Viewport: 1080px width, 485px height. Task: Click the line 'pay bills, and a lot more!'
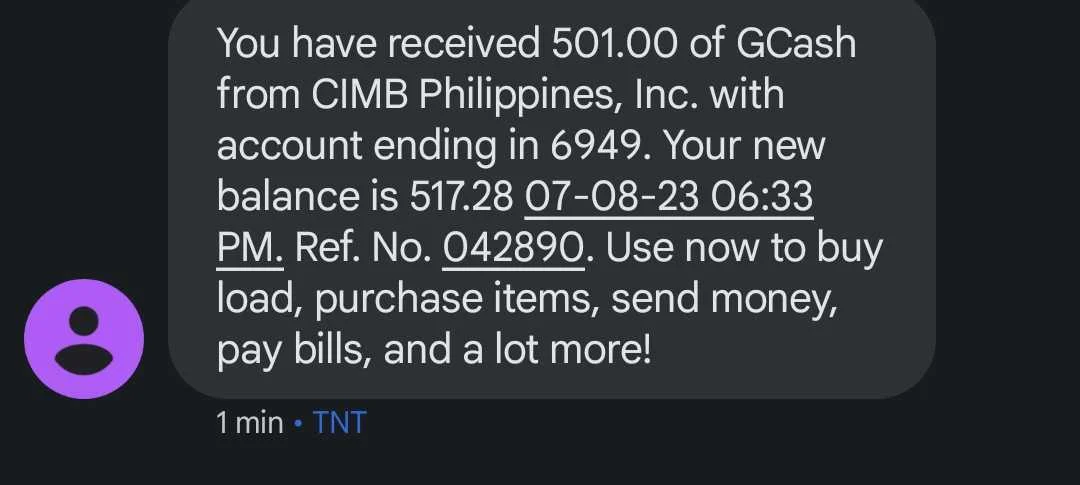(x=434, y=350)
